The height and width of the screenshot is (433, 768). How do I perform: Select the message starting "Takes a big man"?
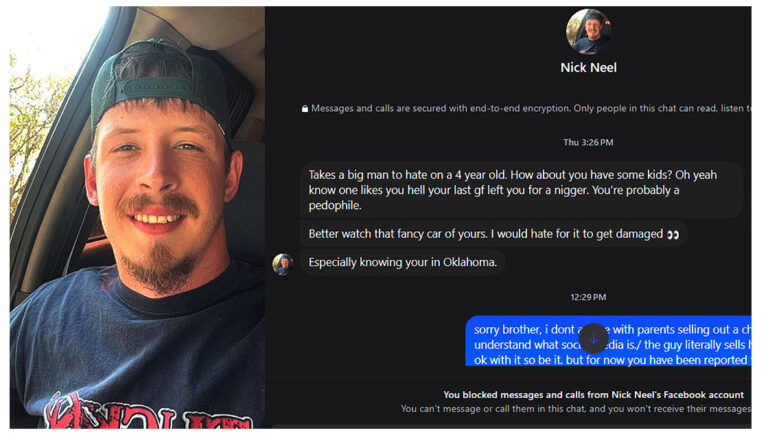(x=522, y=190)
